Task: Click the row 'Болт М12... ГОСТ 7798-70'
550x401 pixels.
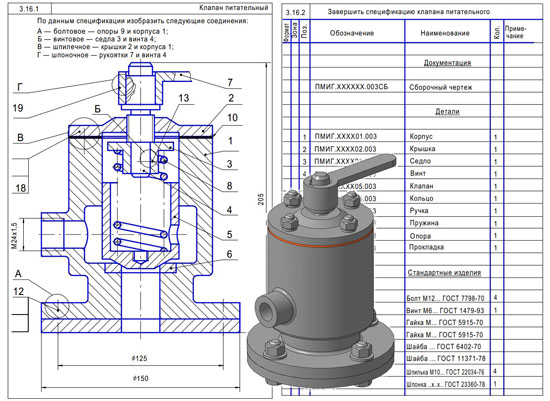Action: coord(445,298)
